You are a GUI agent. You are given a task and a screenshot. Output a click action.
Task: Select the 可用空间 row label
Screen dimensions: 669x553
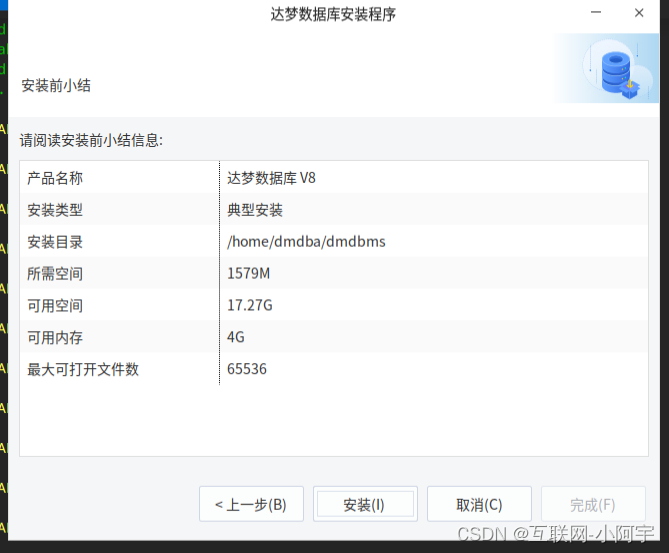click(x=55, y=306)
